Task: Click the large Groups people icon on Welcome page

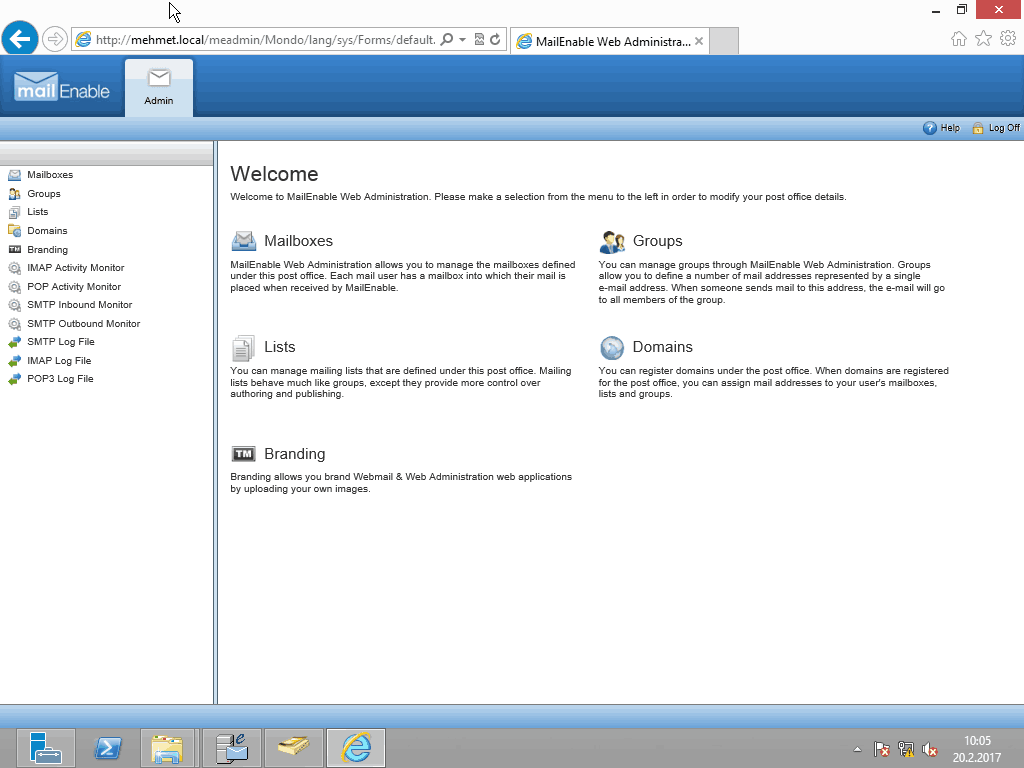Action: pos(612,242)
